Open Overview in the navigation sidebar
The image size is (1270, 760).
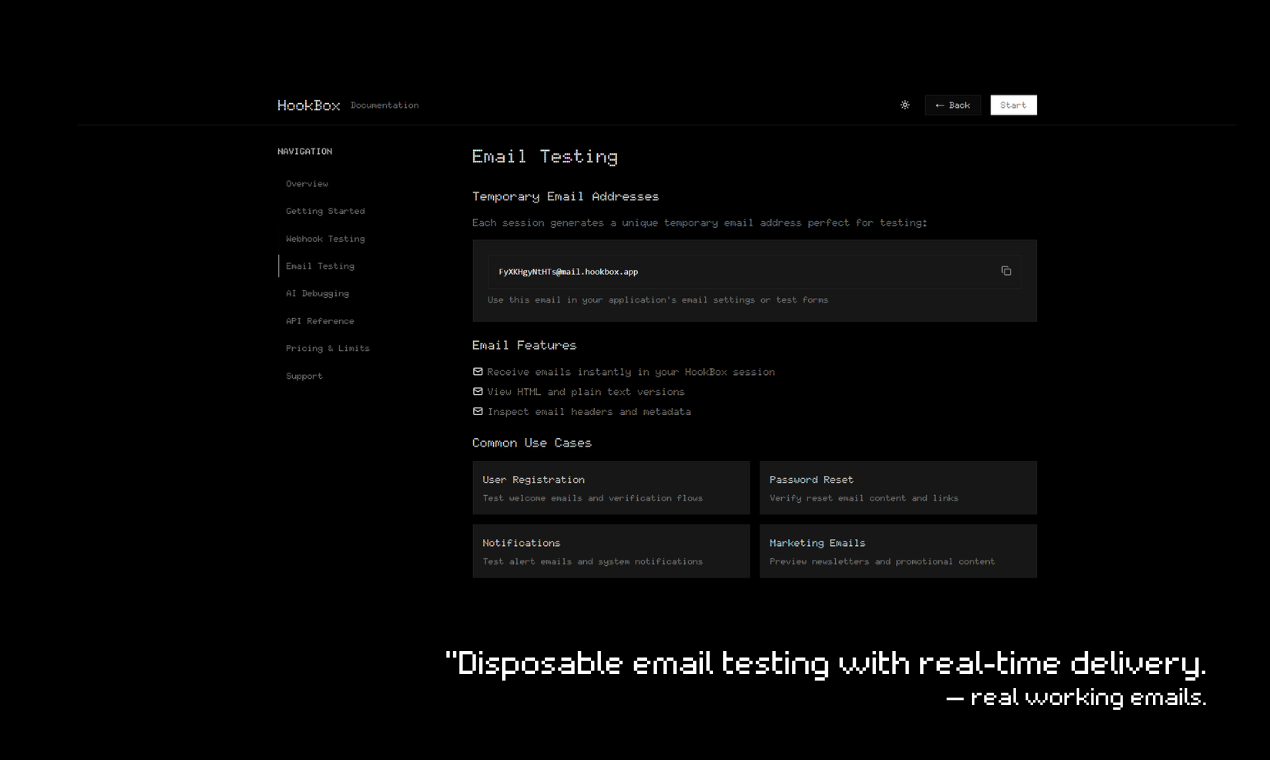(x=307, y=184)
